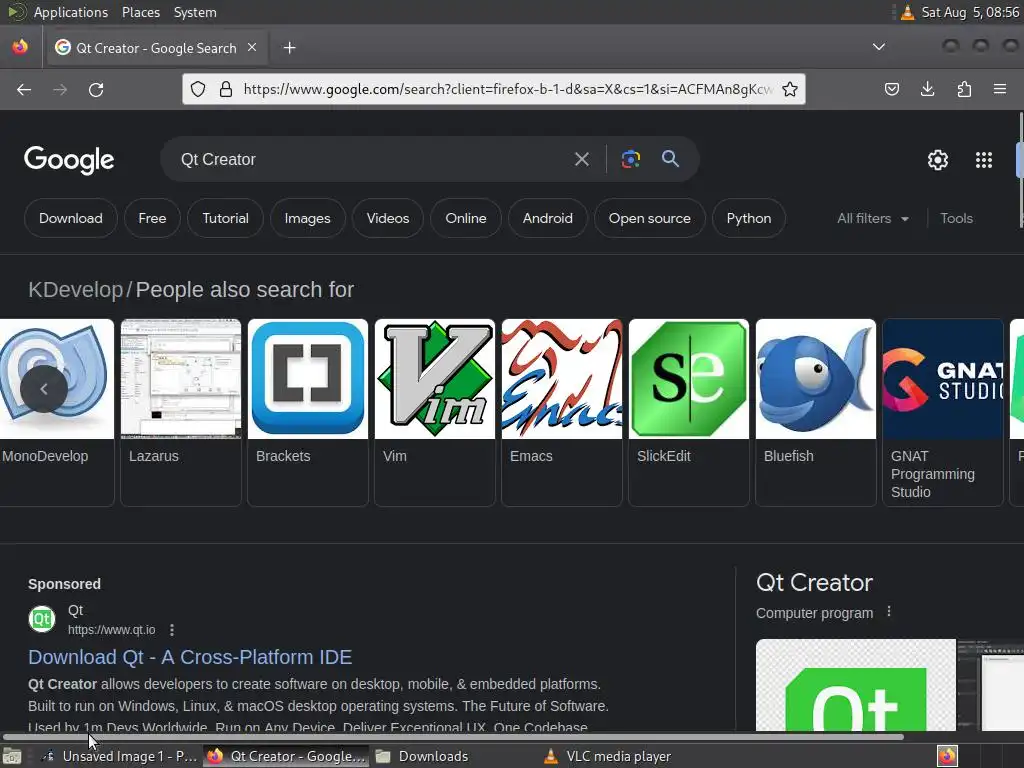Click the KDevelop heading link
This screenshot has width=1024, height=768.
click(76, 289)
